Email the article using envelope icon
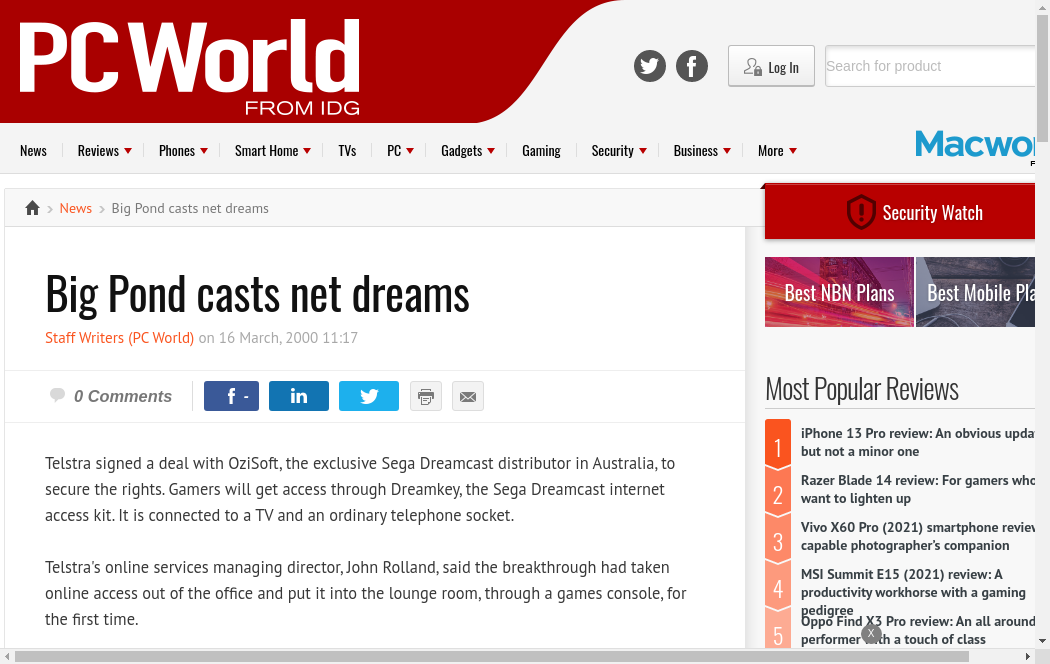 pyautogui.click(x=468, y=396)
